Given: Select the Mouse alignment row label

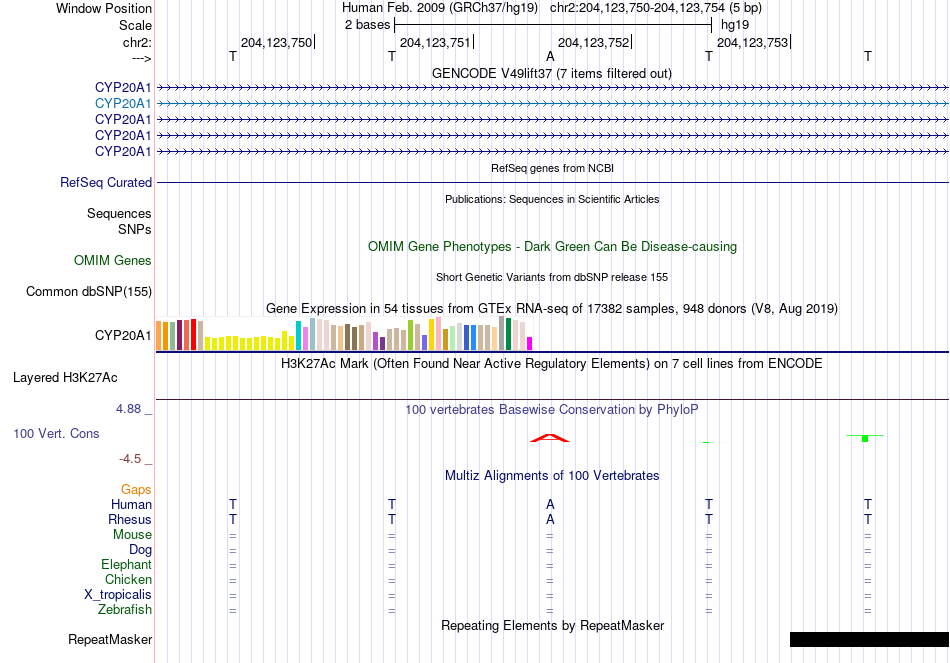Looking at the screenshot, I should click(132, 535).
